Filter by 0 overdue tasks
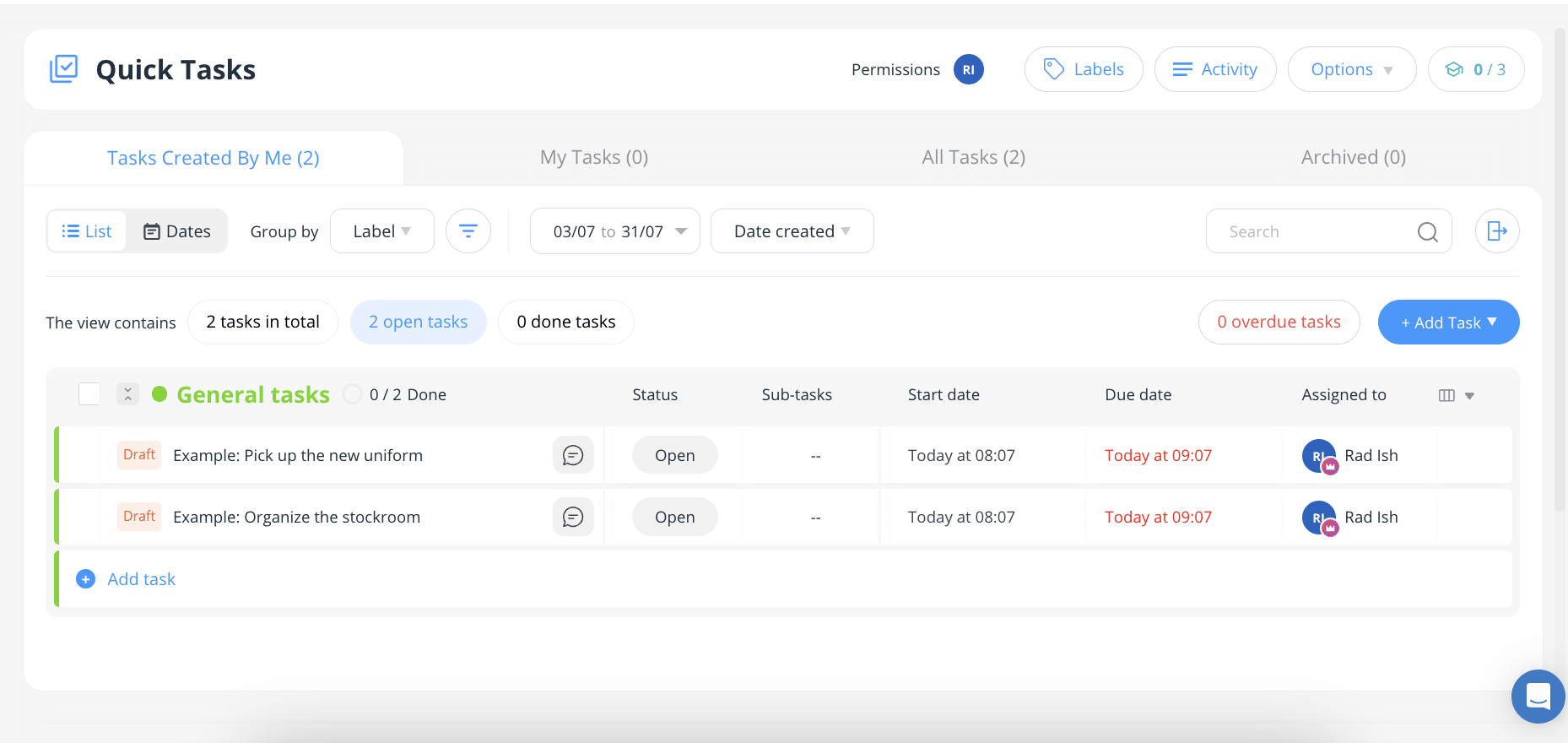Screen dimensions: 1568x743 pyautogui.click(x=1279, y=322)
